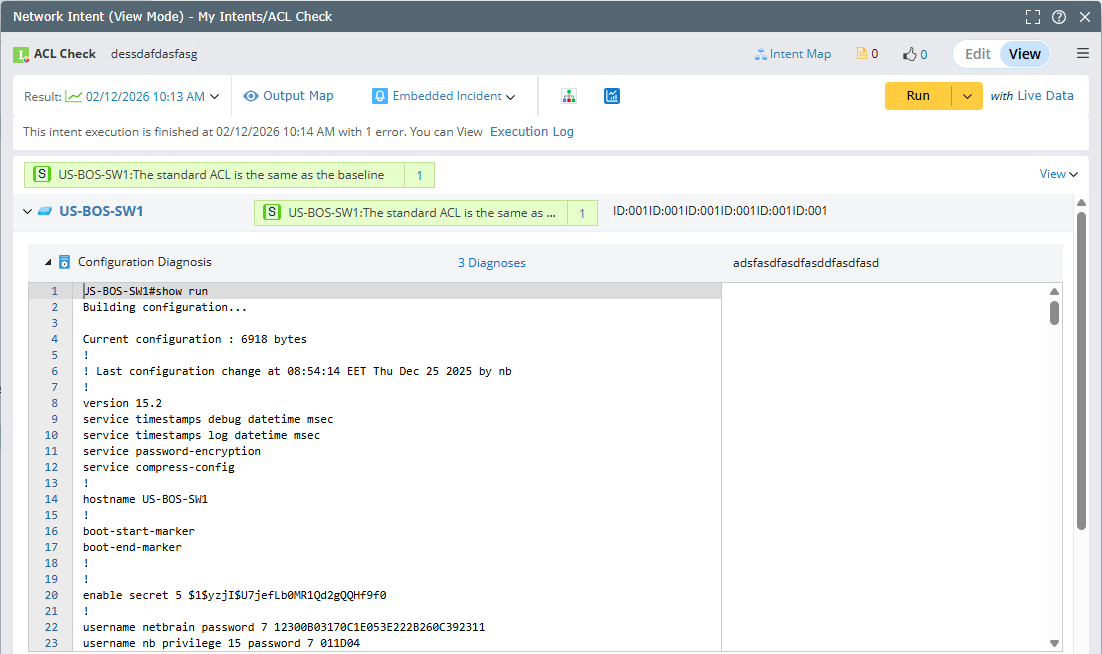The image size is (1102, 654).
Task: Click the truncated status message in device row
Action: tap(422, 213)
